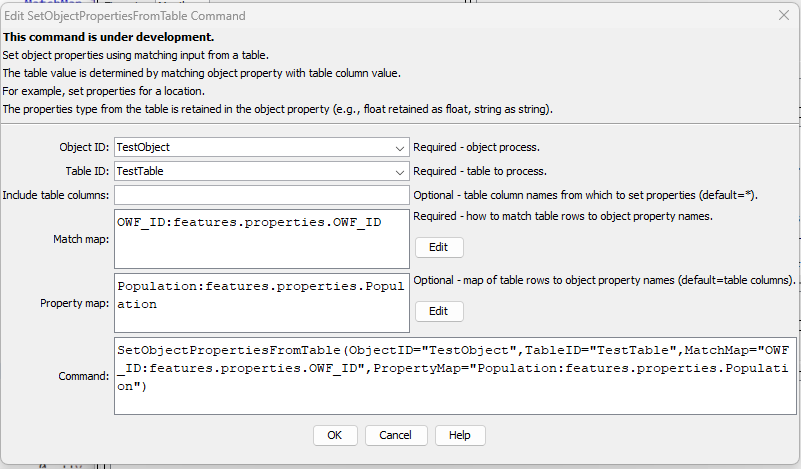Image resolution: width=801 pixels, height=469 pixels.
Task: Click the Match map text area
Action: [262, 239]
